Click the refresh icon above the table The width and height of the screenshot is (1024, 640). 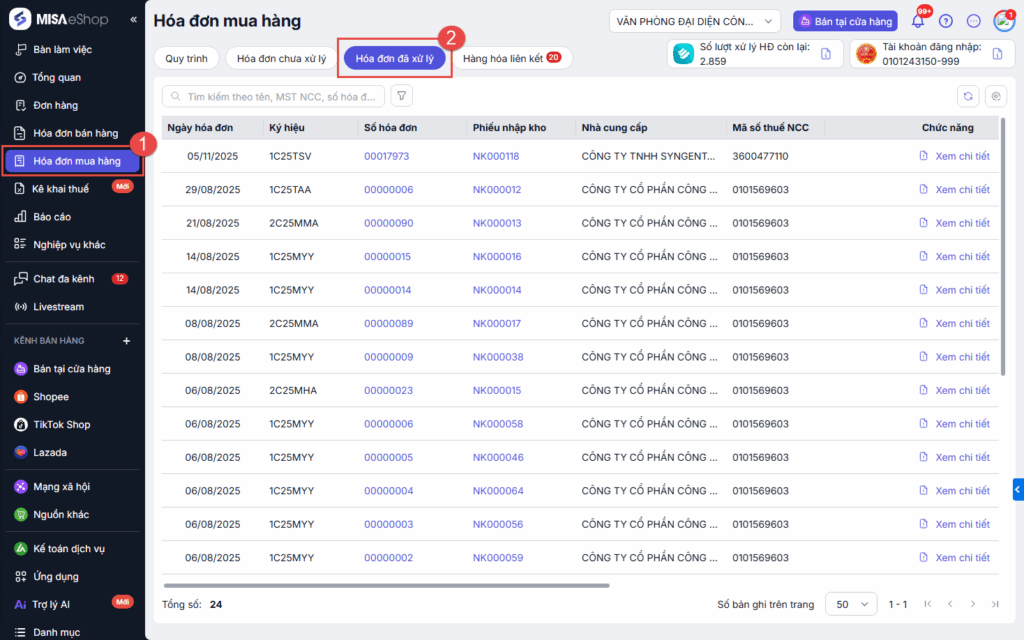967,96
